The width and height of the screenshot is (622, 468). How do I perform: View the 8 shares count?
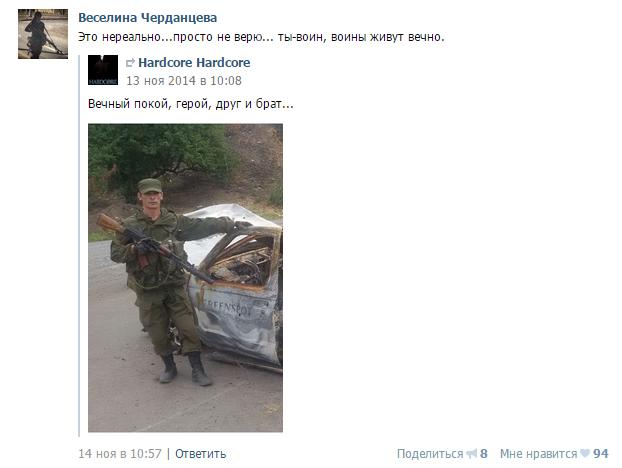(484, 454)
